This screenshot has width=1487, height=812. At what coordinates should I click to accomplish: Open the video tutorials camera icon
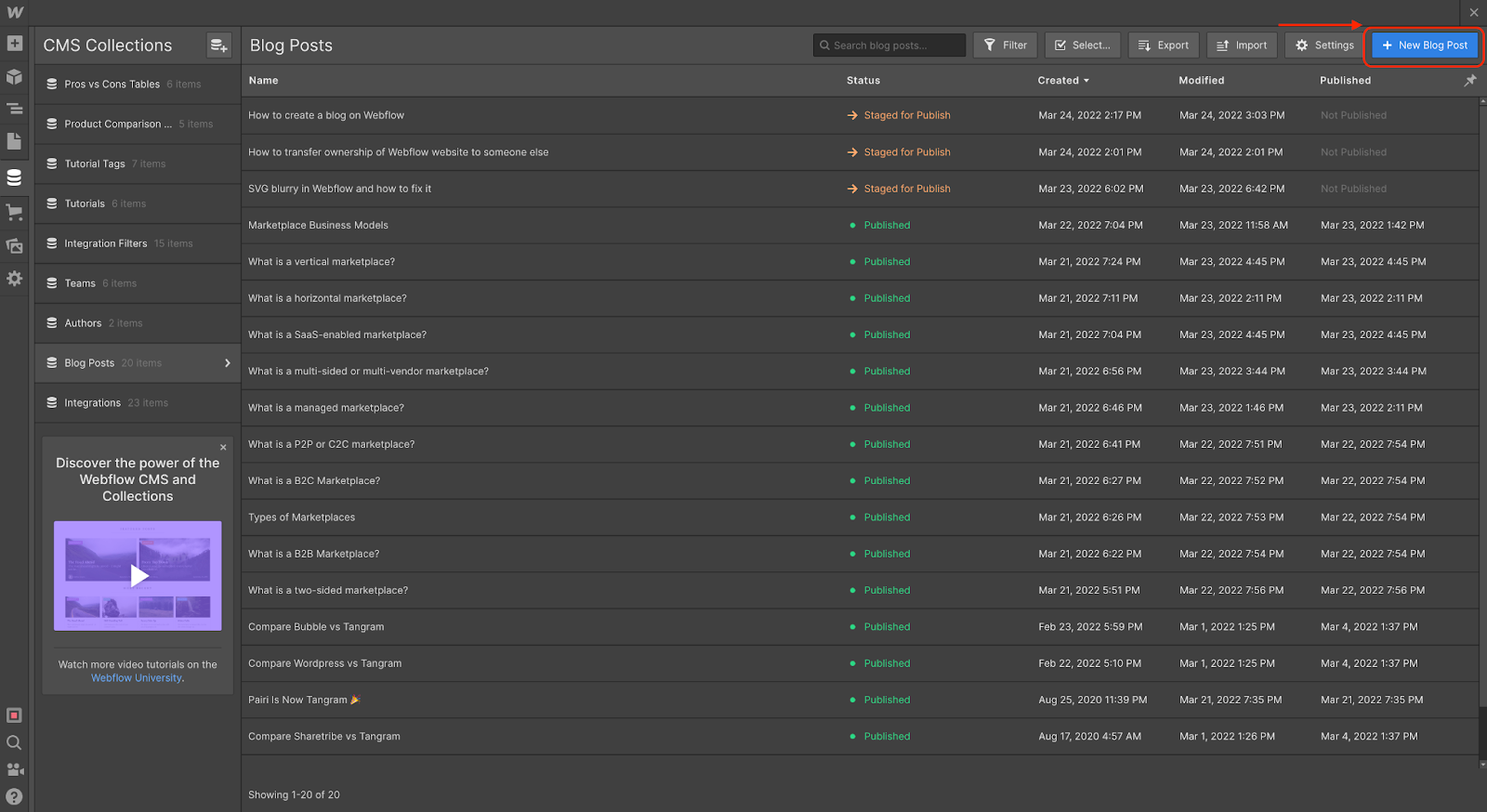pos(14,769)
